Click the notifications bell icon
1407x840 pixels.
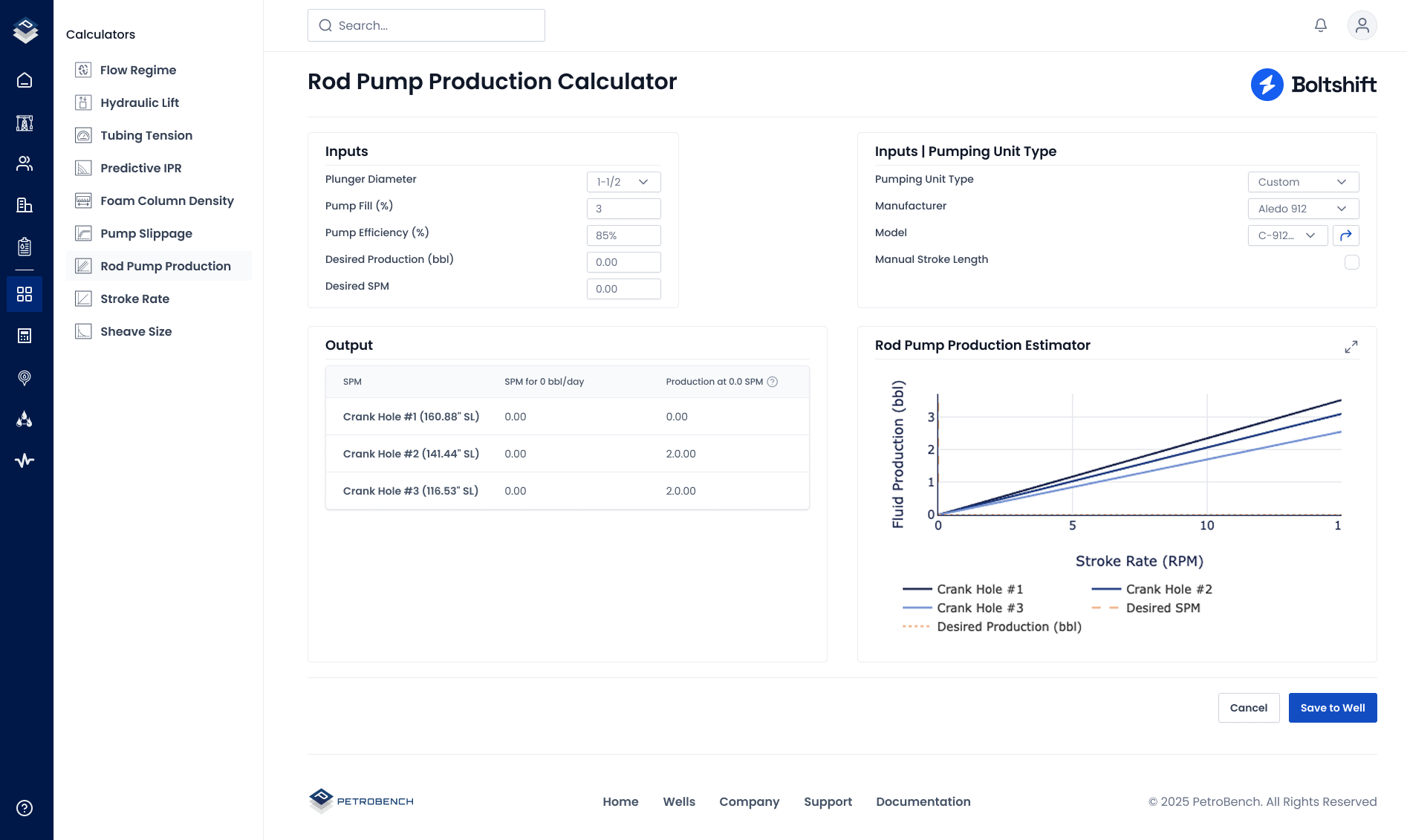tap(1321, 25)
